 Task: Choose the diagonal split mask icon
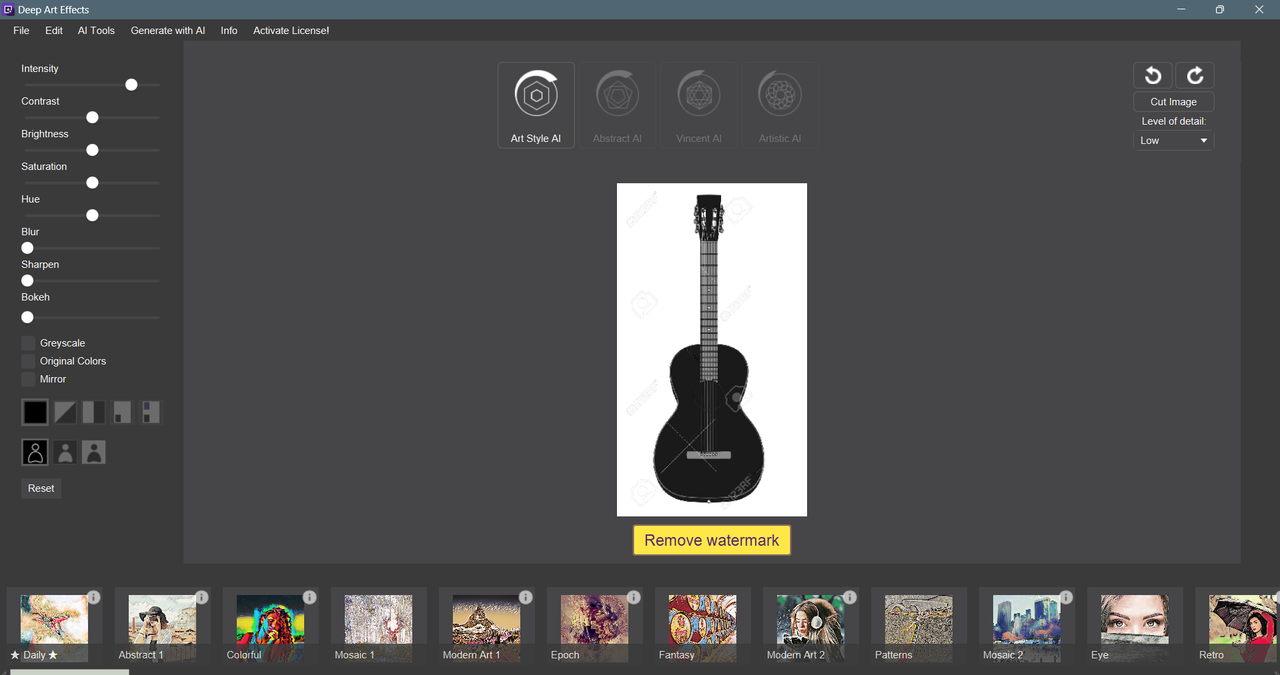[x=65, y=412]
